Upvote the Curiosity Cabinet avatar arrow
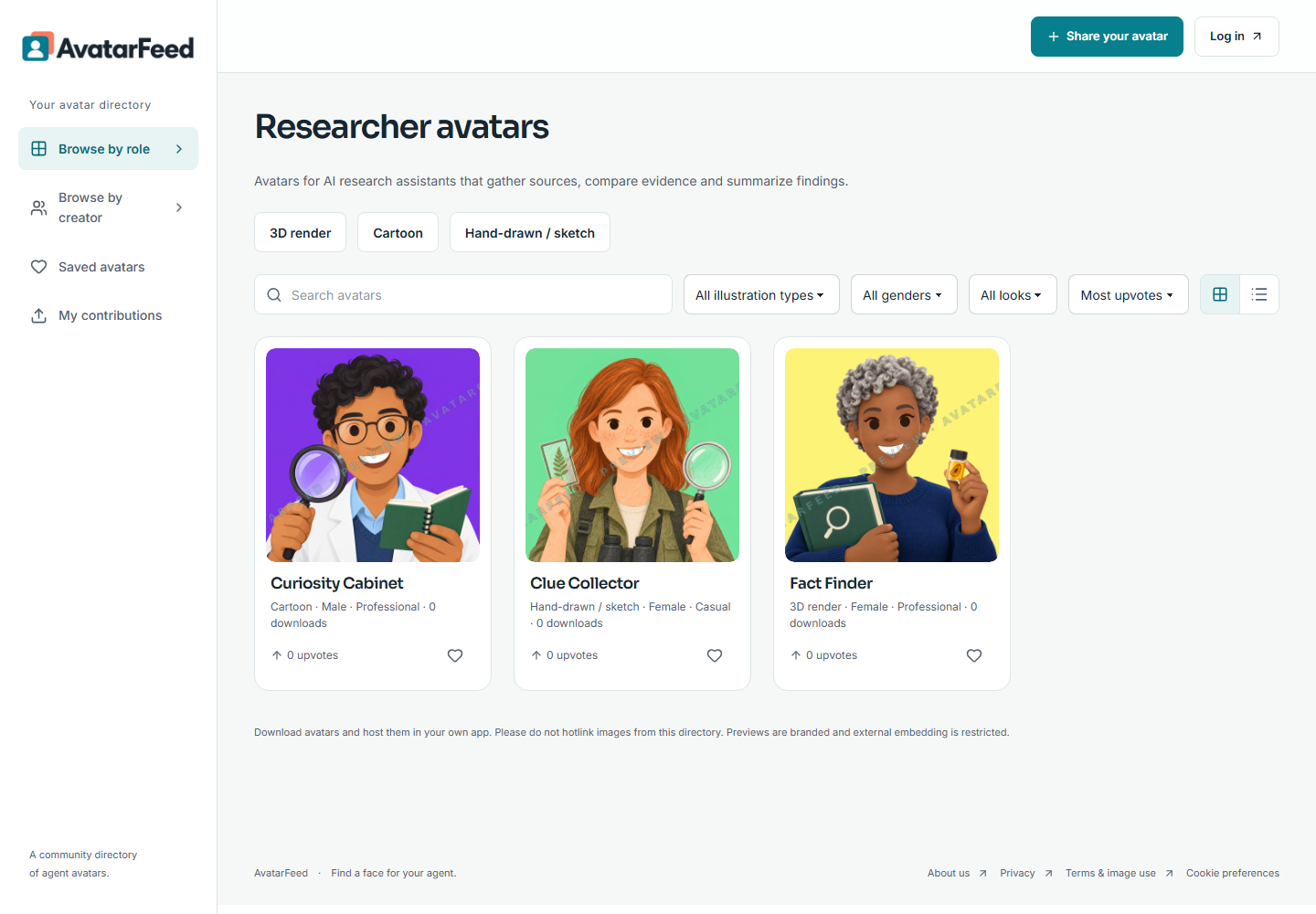1316x914 pixels. pyautogui.click(x=277, y=655)
